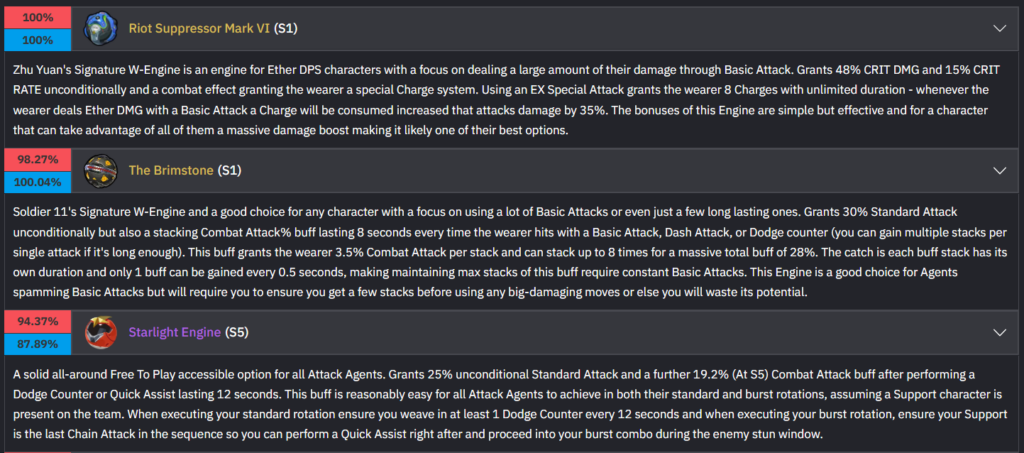Click the red 94.37% badge
Image resolution: width=1024 pixels, height=453 pixels.
click(x=37, y=321)
